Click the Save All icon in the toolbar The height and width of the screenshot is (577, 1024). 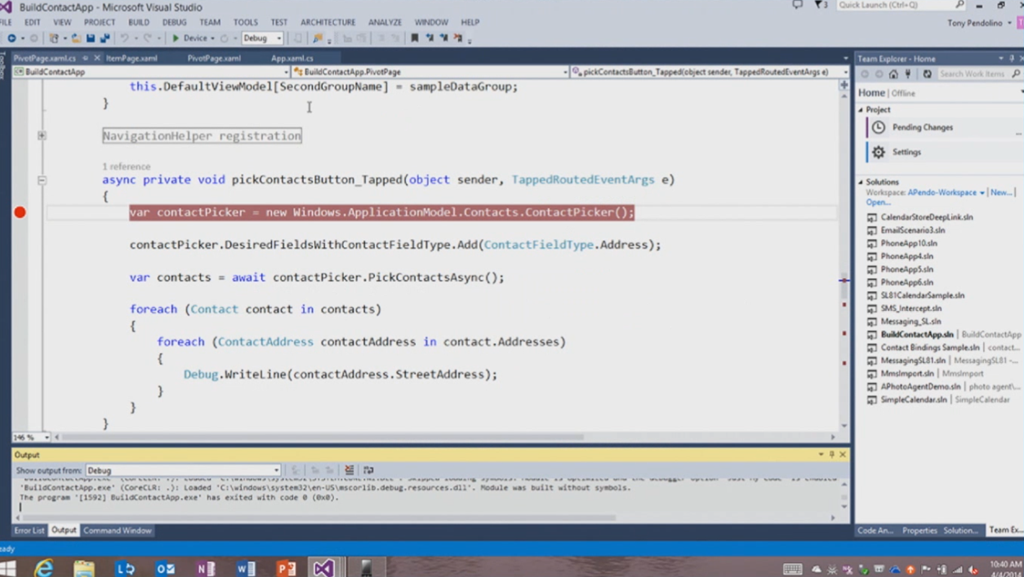[x=104, y=39]
